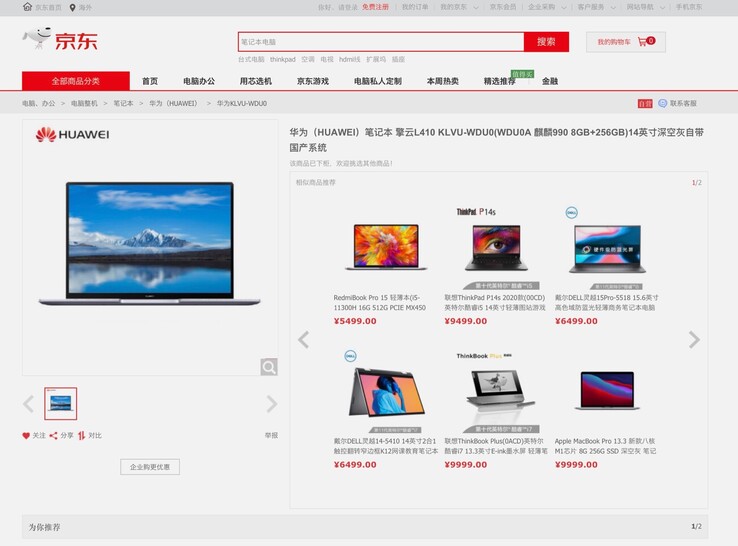Open the 电脑私人定制 nav tab

pyautogui.click(x=377, y=81)
